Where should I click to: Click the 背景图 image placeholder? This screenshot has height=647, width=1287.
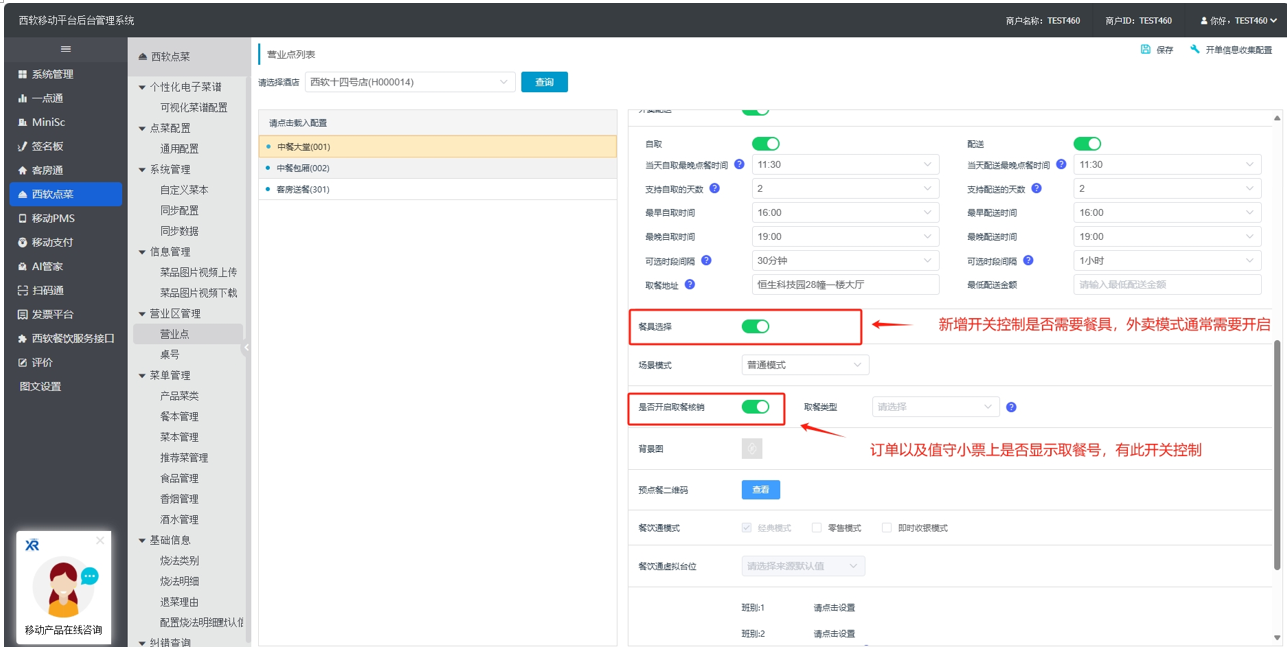click(x=752, y=448)
